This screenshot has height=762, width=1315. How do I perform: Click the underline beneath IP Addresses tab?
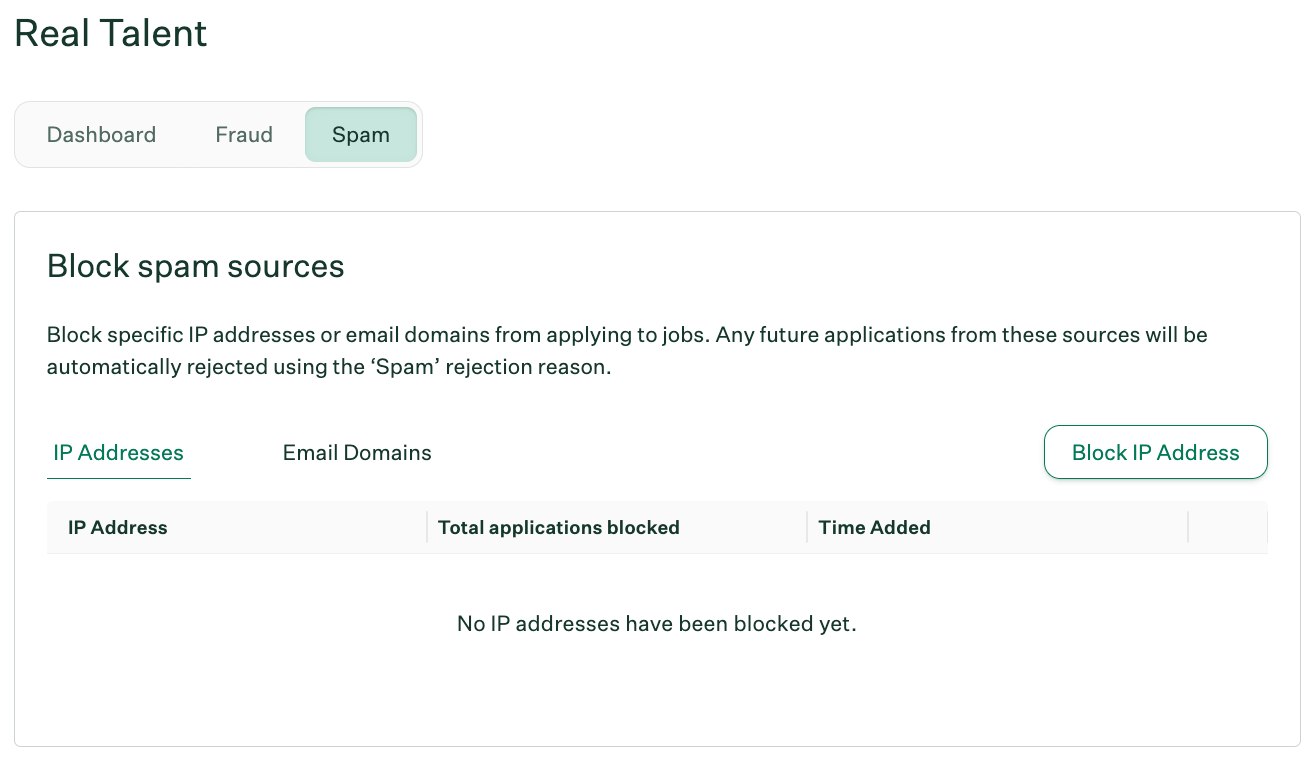click(118, 477)
